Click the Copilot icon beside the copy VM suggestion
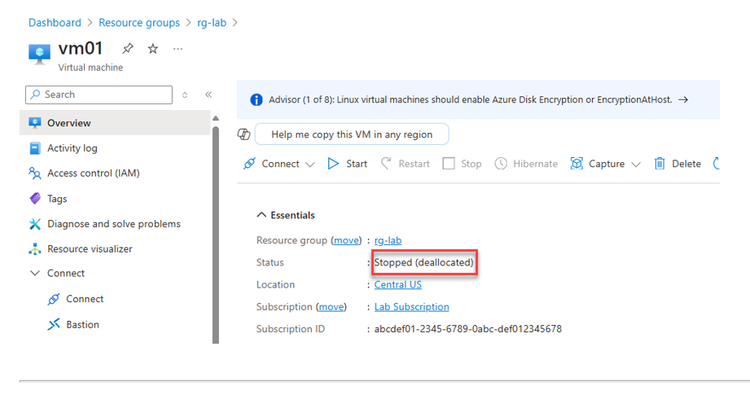750x404 pixels. [x=244, y=134]
